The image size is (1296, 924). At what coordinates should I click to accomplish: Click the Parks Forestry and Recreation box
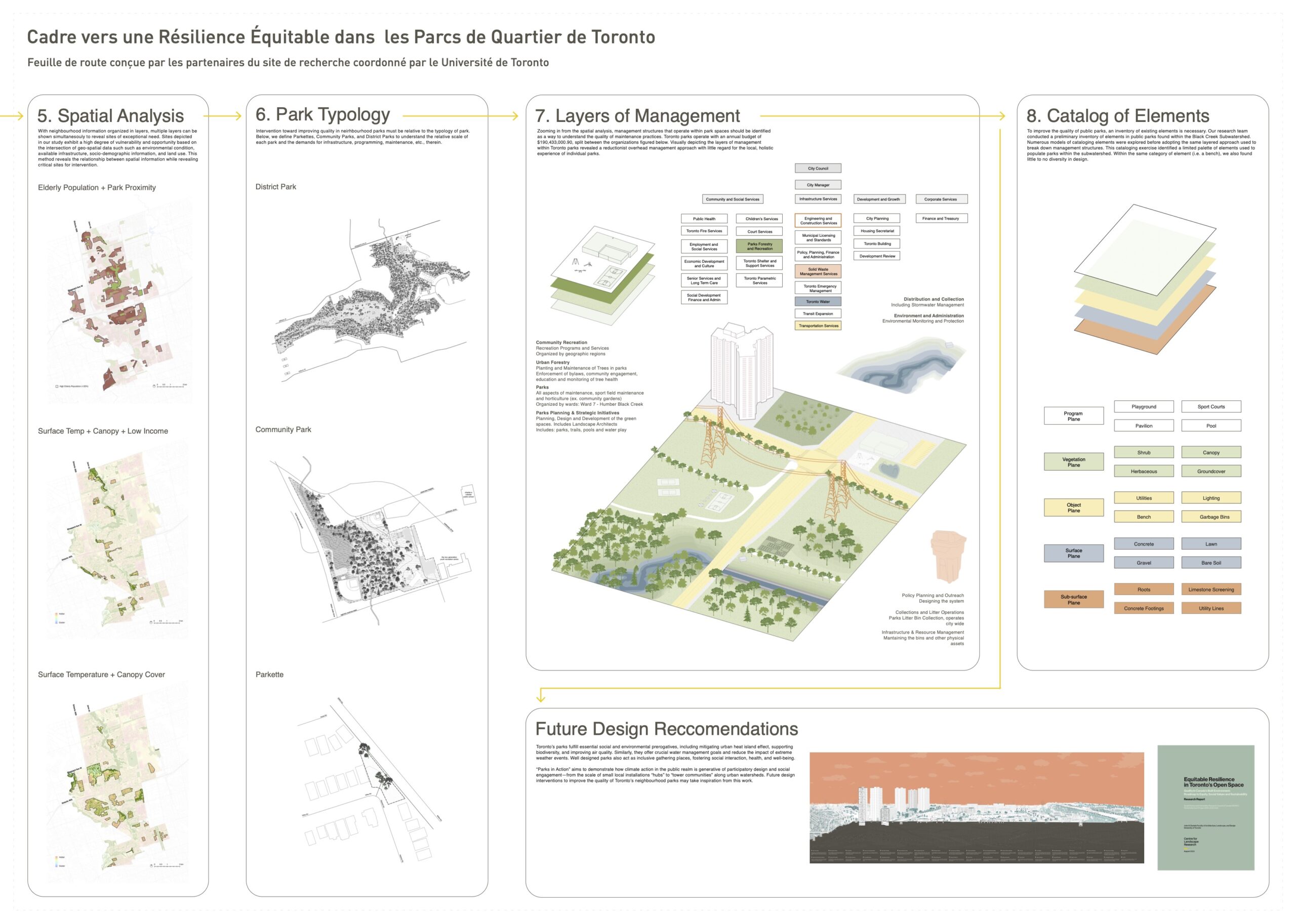(x=759, y=246)
